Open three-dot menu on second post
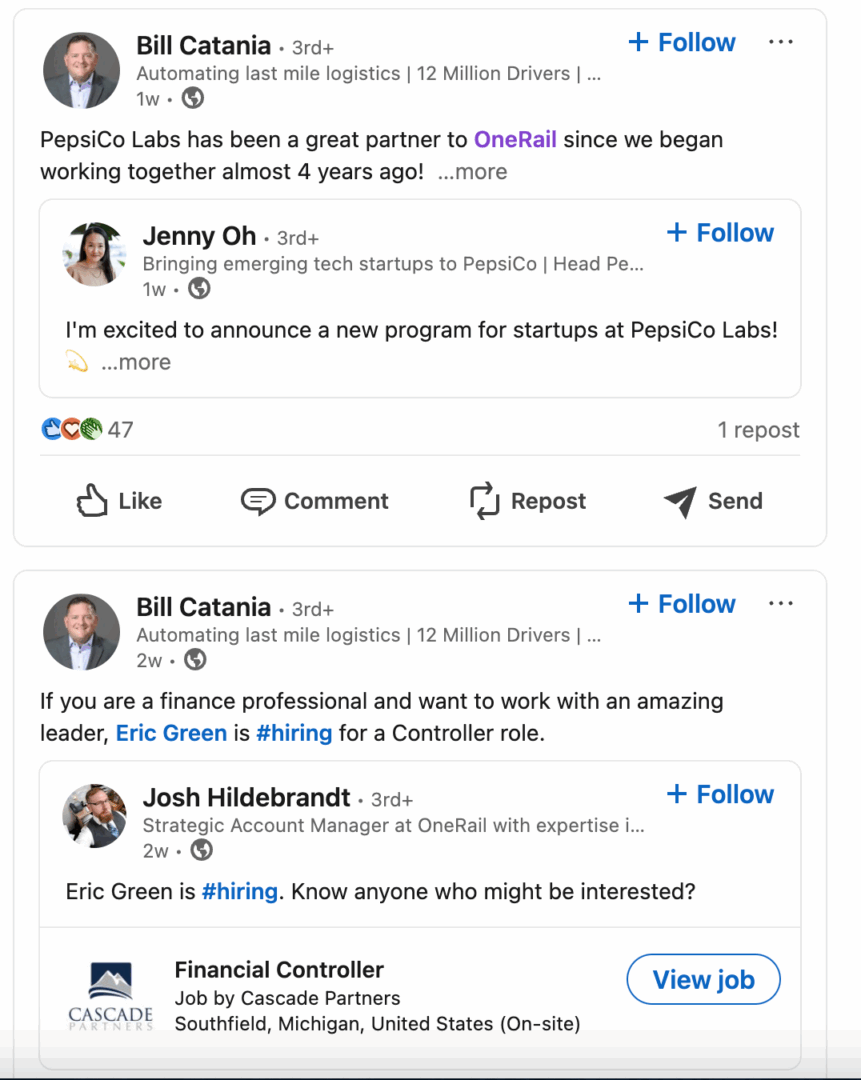Screen dimensions: 861x1080 pyautogui.click(x=781, y=604)
